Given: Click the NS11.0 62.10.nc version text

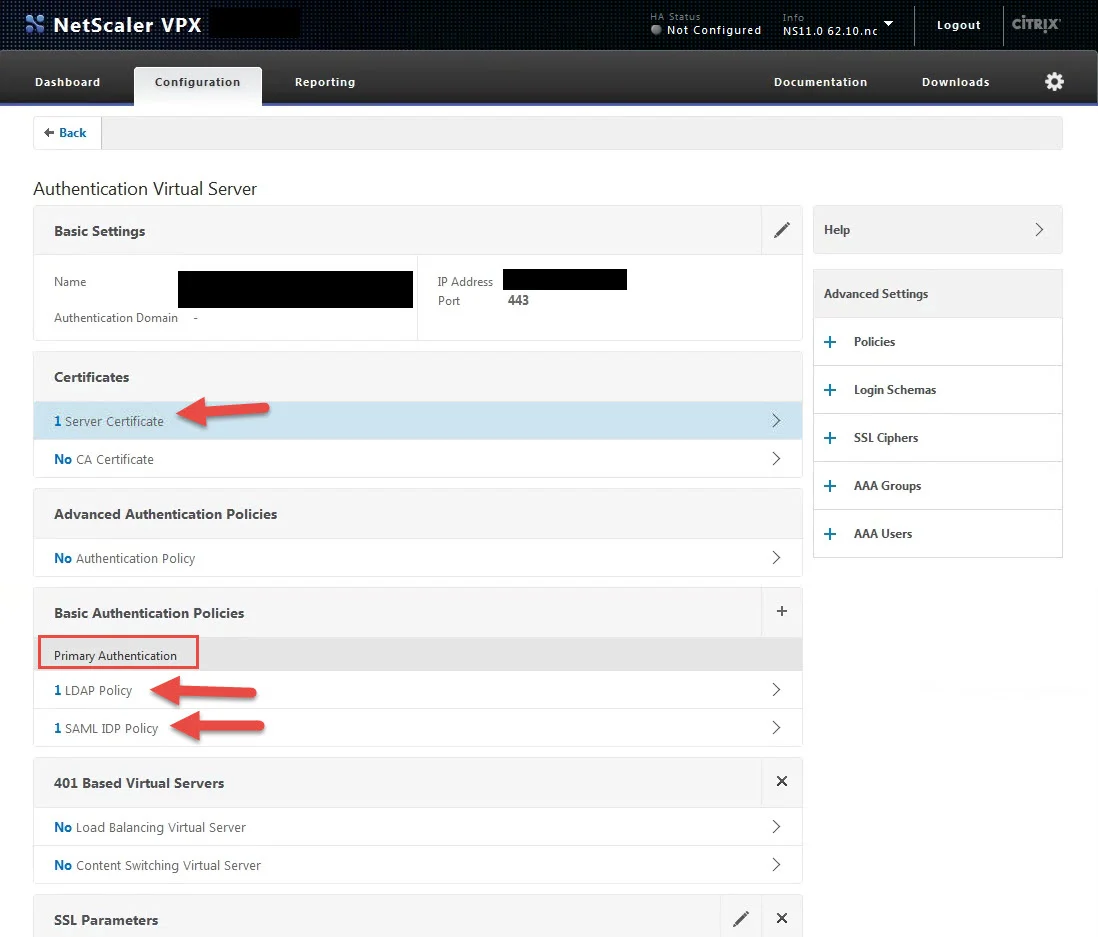Looking at the screenshot, I should tap(830, 31).
